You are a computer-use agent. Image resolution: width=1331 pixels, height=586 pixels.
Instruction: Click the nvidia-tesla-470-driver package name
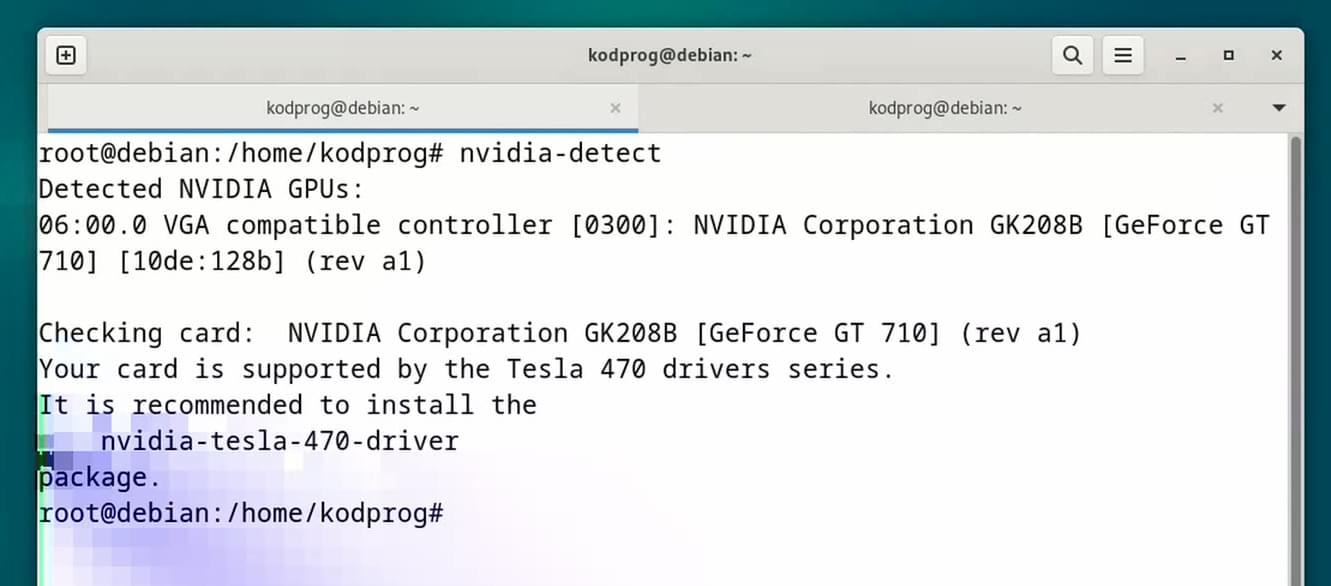(280, 441)
